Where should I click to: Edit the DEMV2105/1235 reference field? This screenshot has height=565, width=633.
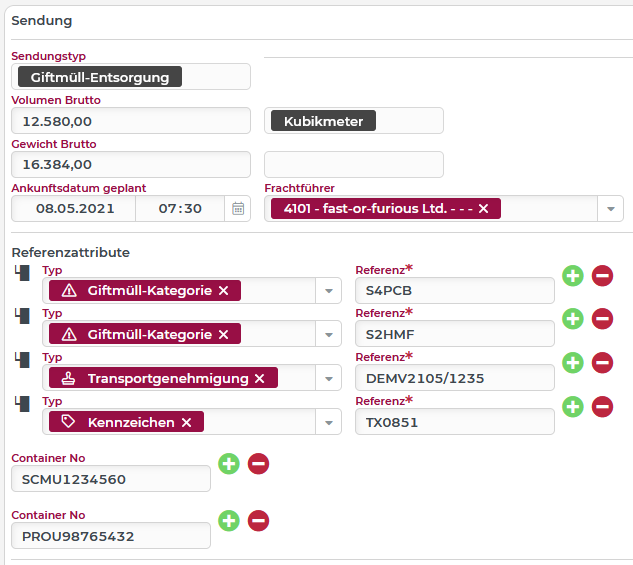pyautogui.click(x=454, y=378)
